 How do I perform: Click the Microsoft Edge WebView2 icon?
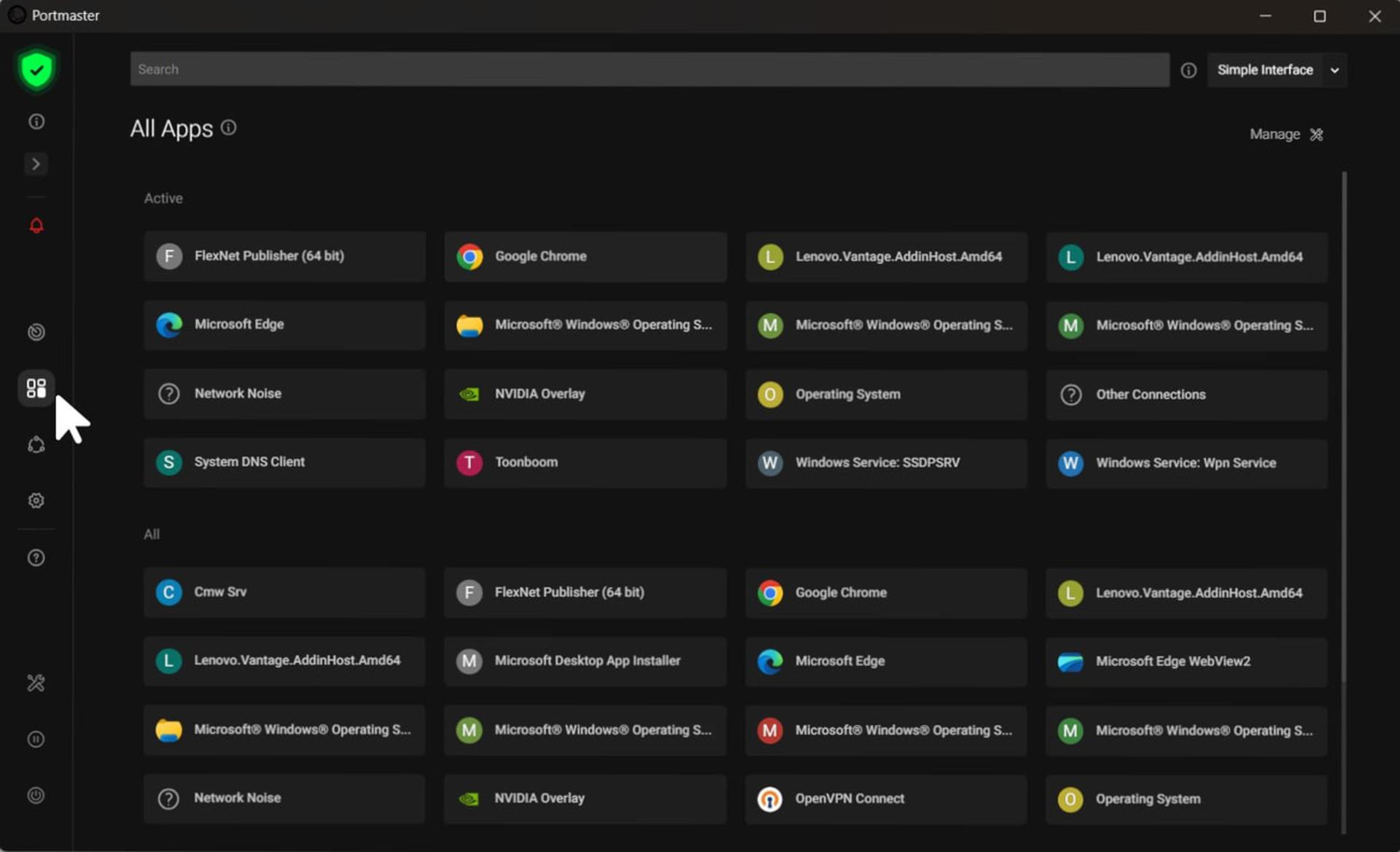pos(1070,662)
